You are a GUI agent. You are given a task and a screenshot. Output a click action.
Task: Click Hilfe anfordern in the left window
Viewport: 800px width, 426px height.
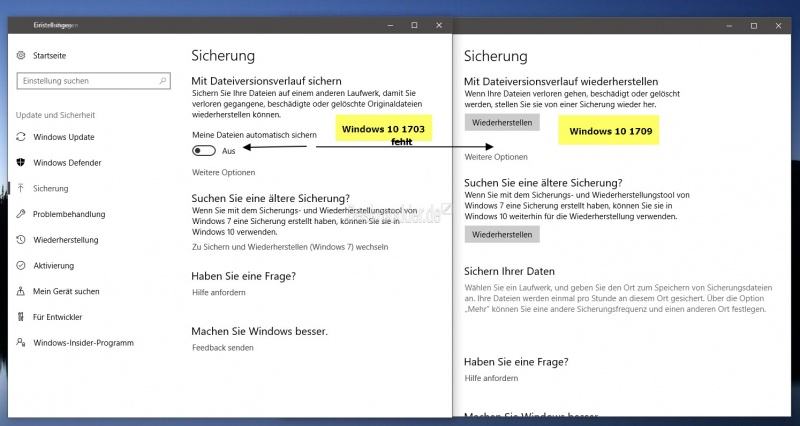[x=219, y=292]
